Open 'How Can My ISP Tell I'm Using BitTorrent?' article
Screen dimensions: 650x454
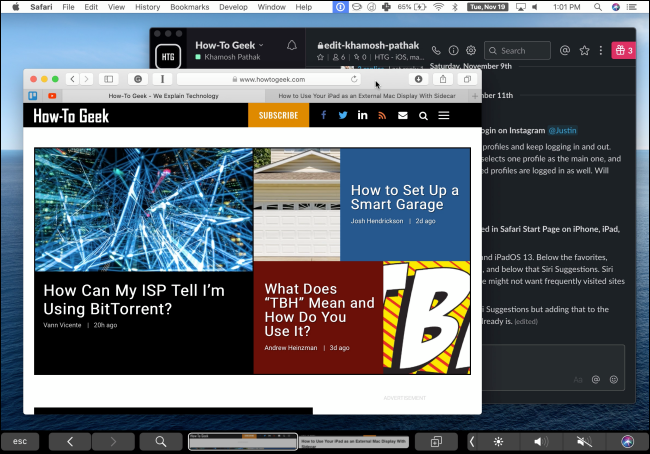134,299
